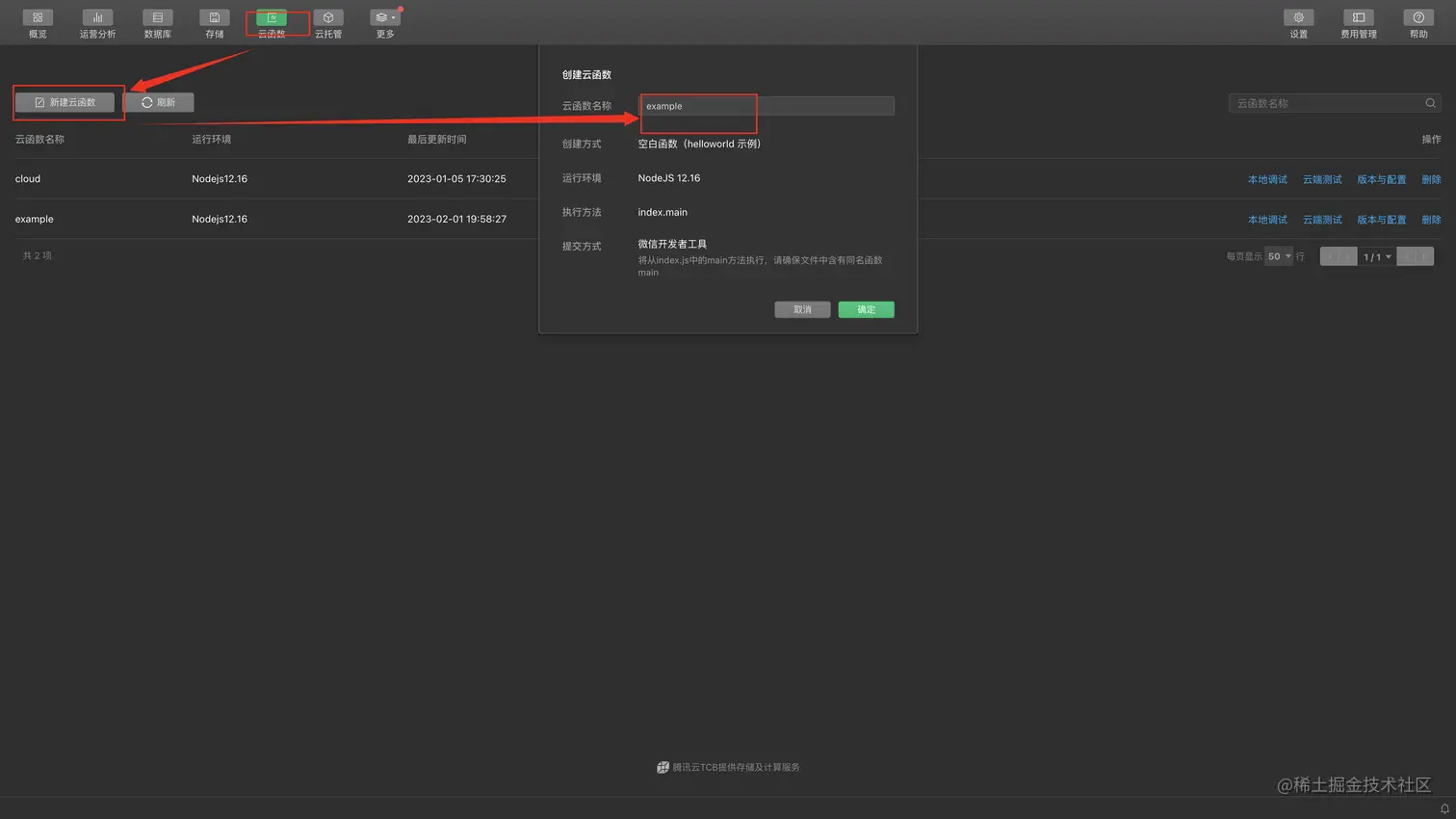Click the NodeJS 12.16 runtime value in dialog
Image resolution: width=1456 pixels, height=819 pixels.
click(x=669, y=178)
